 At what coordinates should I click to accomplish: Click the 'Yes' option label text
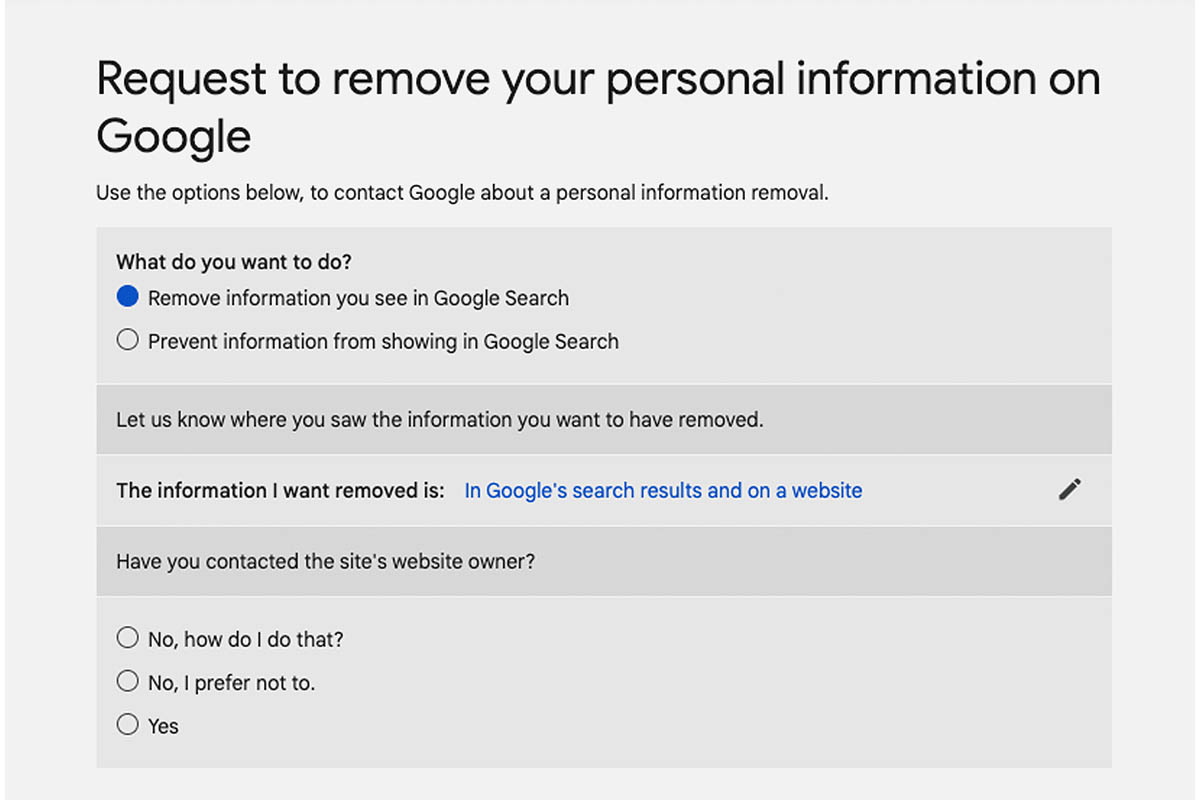163,727
